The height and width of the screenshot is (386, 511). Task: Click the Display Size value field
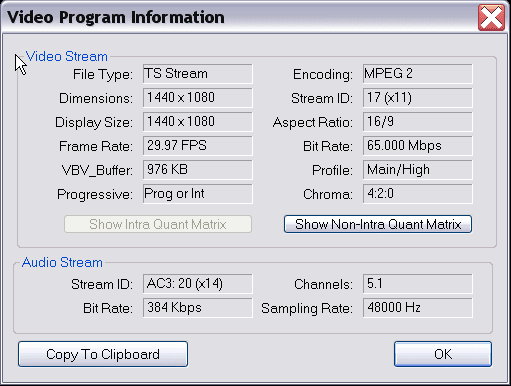coord(198,122)
